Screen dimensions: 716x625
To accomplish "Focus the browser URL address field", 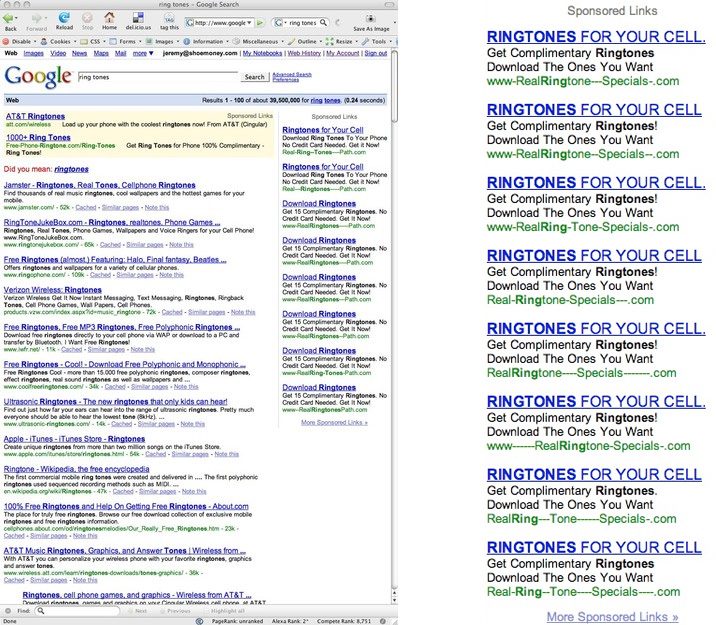I will pyautogui.click(x=219, y=22).
